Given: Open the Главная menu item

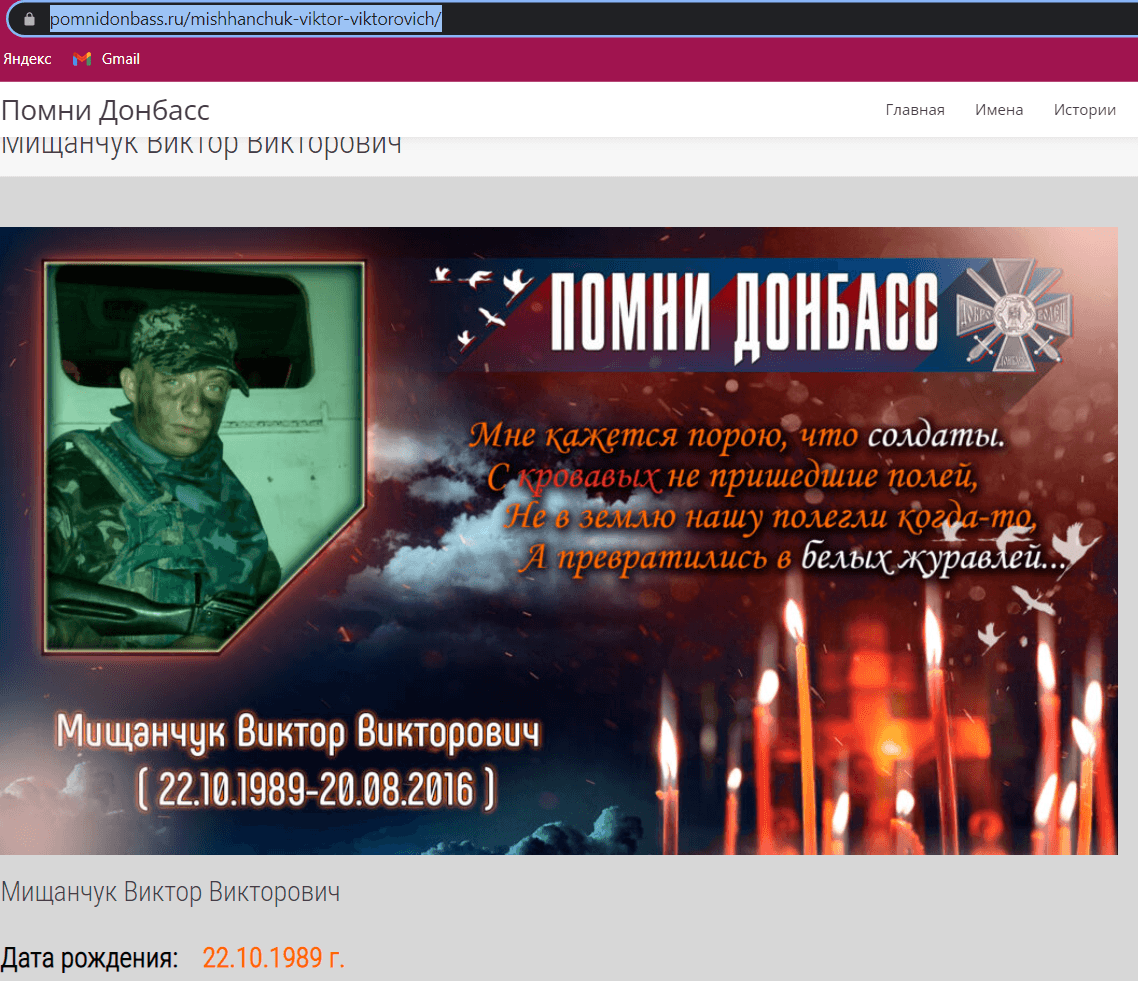Looking at the screenshot, I should [914, 110].
